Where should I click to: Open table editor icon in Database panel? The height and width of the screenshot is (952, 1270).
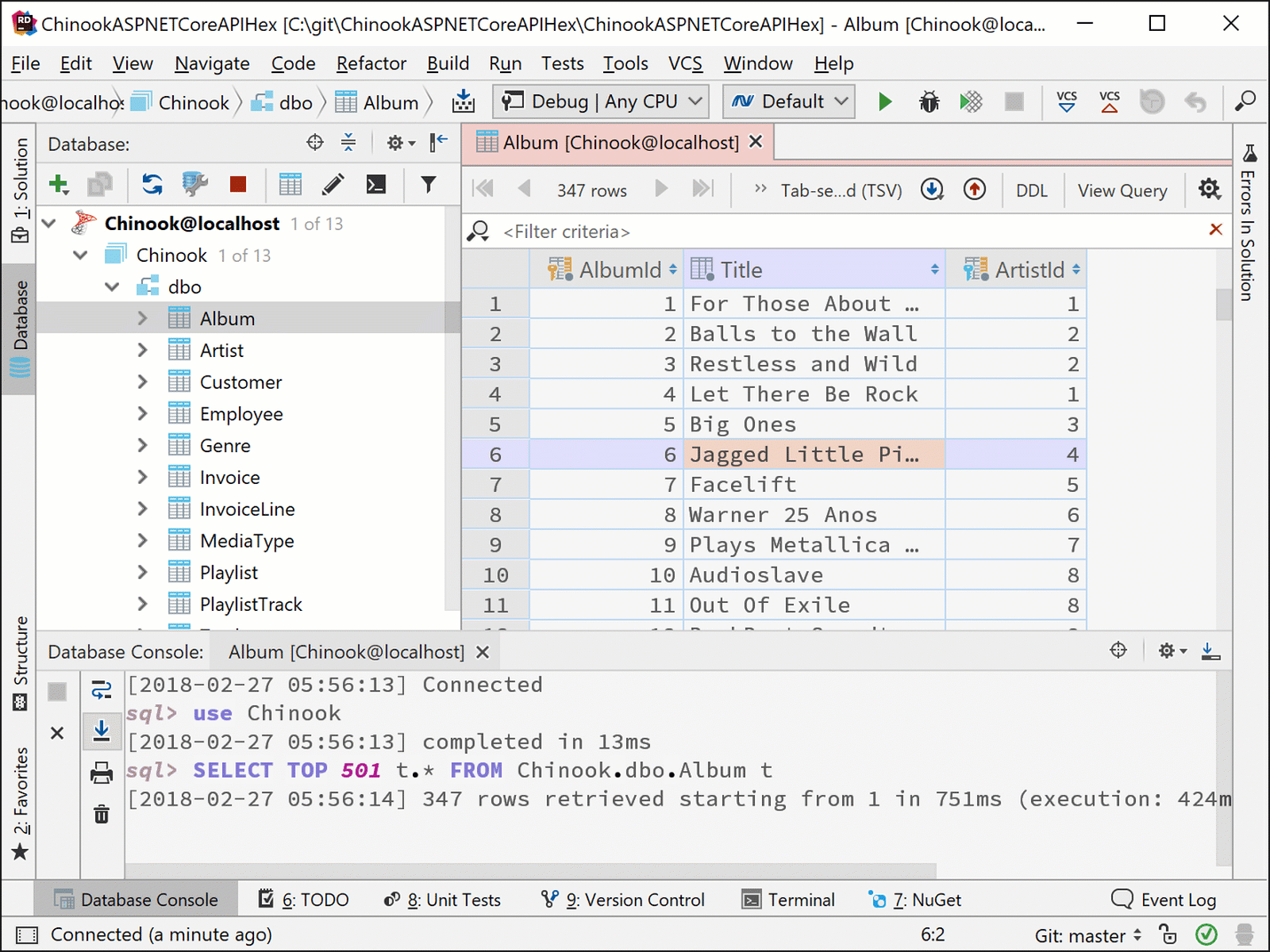point(291,185)
